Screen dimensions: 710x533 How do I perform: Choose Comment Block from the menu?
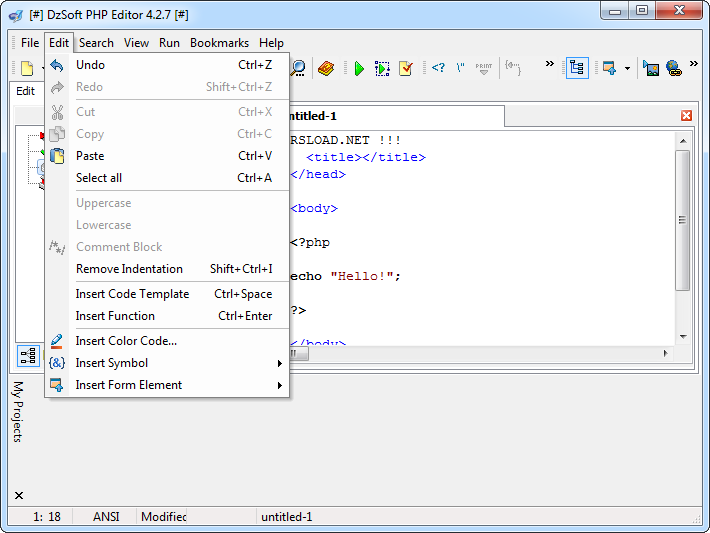coord(167,247)
